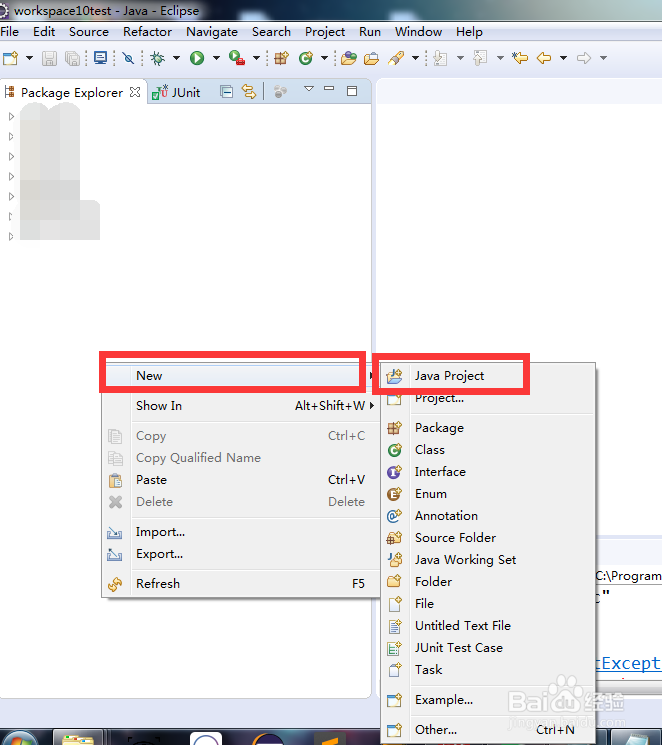Choose Folder from New submenu
Viewport: 662px width, 745px height.
488,582
